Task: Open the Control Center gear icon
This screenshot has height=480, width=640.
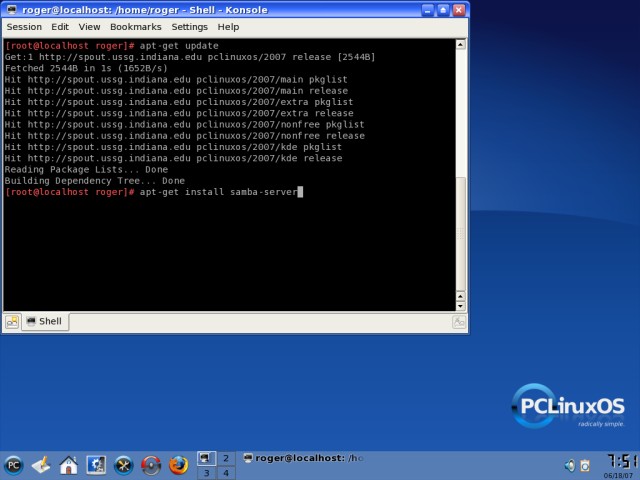Action: pyautogui.click(x=96, y=465)
